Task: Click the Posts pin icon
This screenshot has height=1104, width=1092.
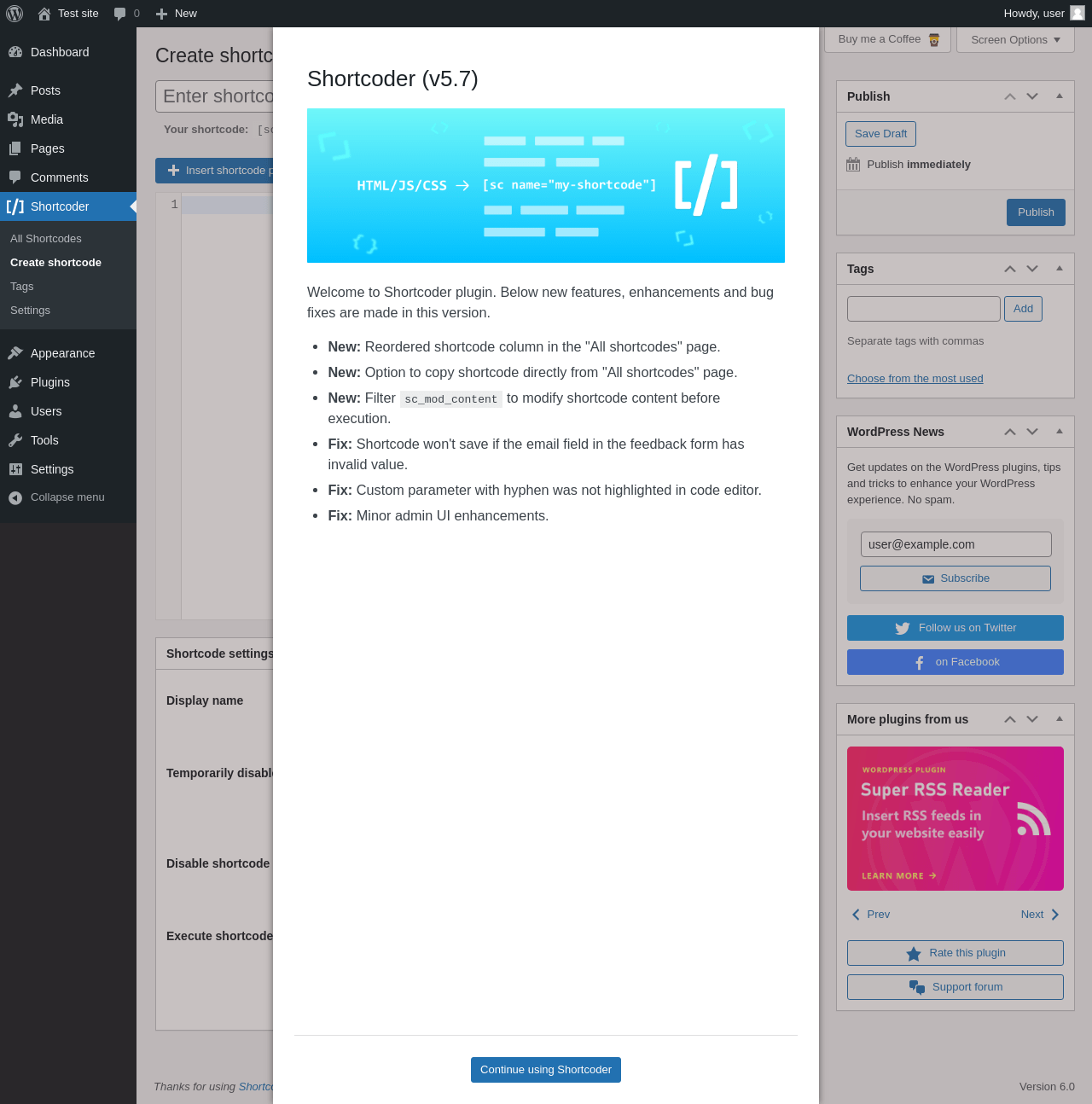Action: pos(15,90)
